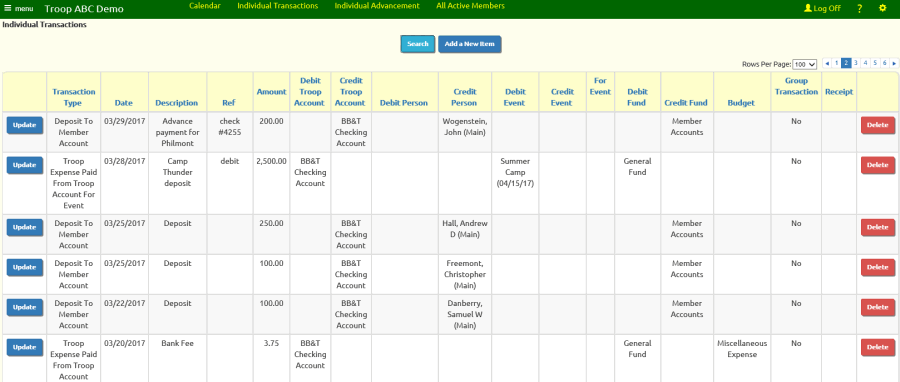Click the help question mark icon
Image resolution: width=900 pixels, height=382 pixels.
click(x=859, y=9)
